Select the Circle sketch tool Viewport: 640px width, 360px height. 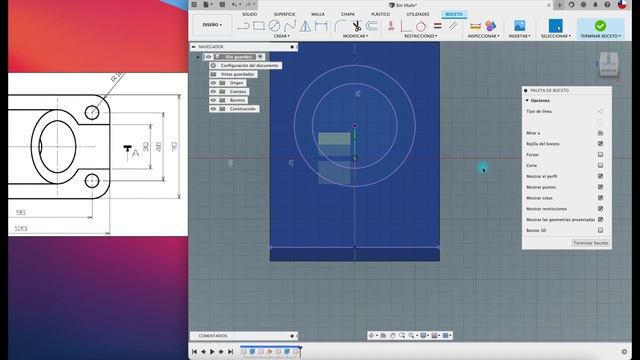(274, 26)
